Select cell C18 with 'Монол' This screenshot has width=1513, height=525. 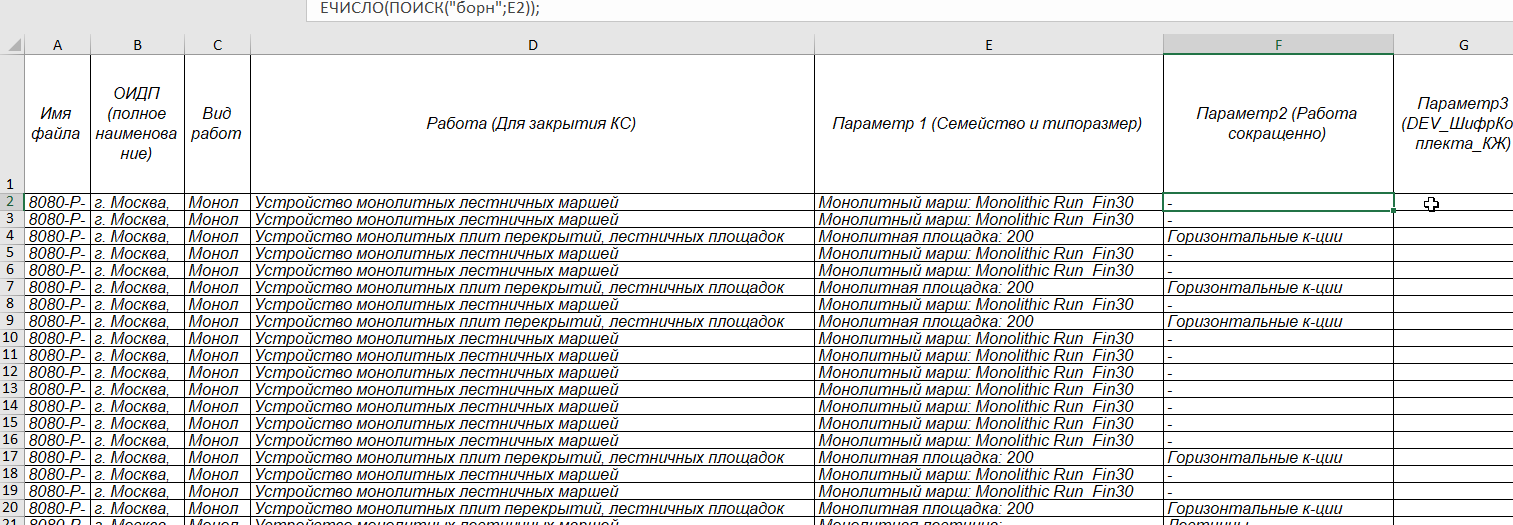point(217,474)
